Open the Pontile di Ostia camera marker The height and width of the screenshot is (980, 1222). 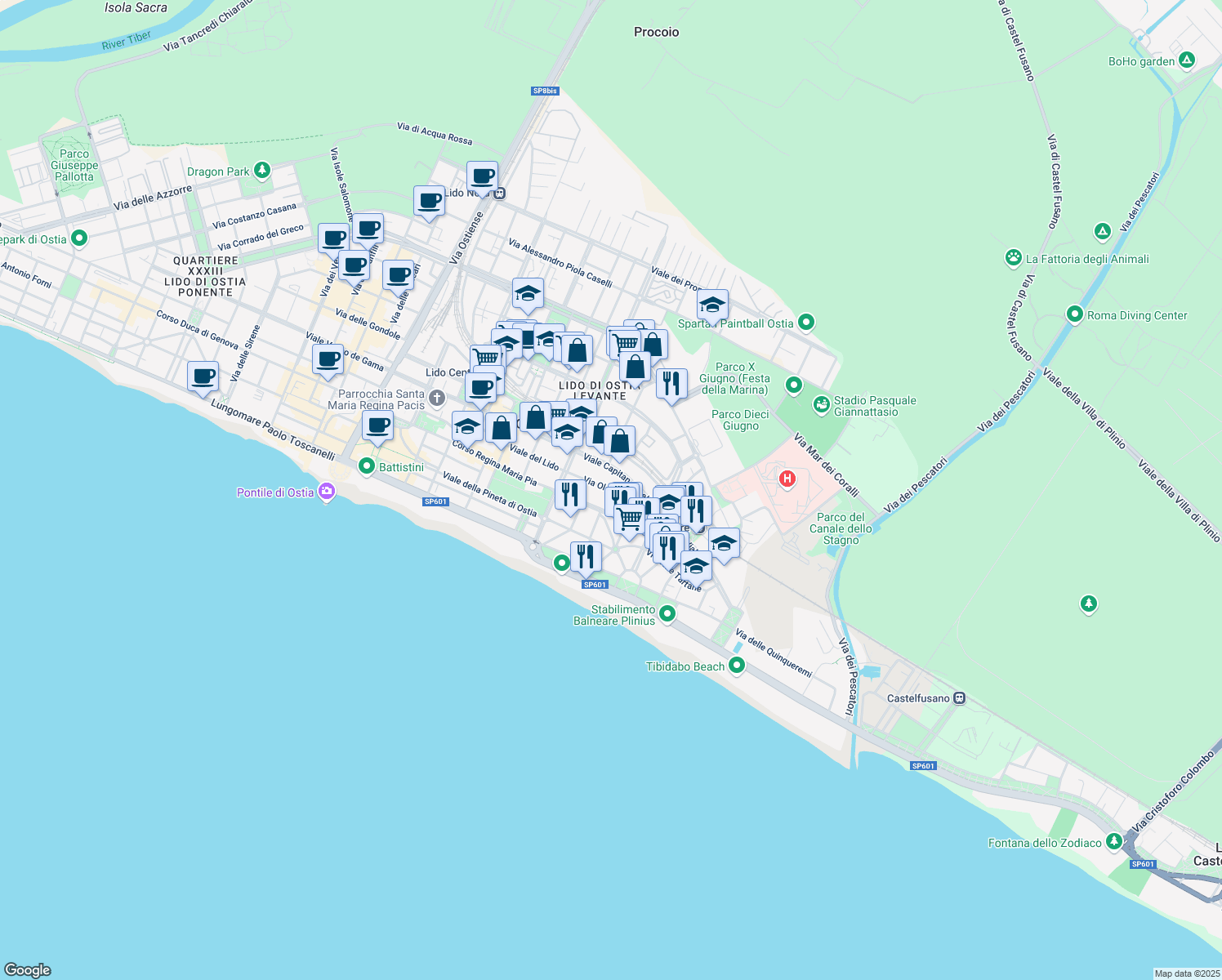pyautogui.click(x=327, y=492)
